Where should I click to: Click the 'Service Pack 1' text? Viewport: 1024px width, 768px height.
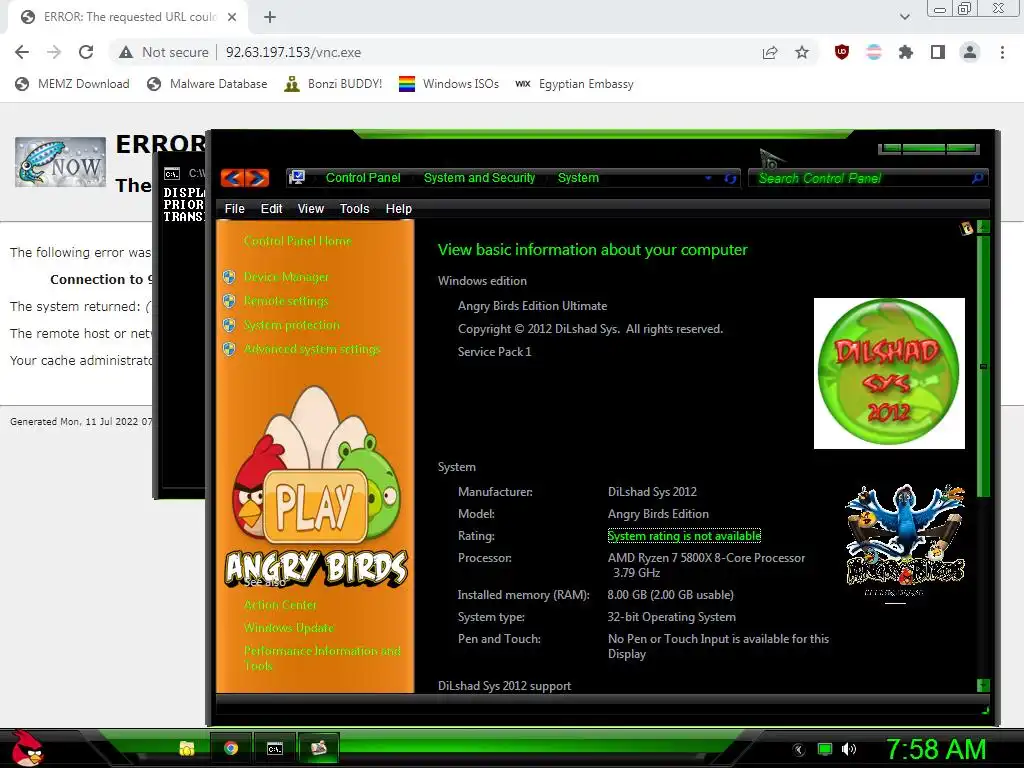click(x=494, y=352)
